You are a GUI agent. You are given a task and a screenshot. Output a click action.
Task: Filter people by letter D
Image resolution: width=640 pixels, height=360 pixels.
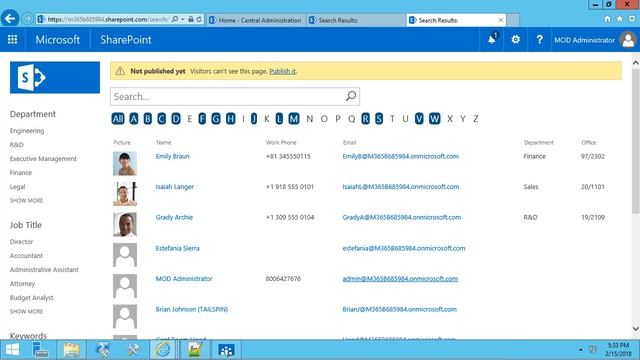(x=176, y=118)
